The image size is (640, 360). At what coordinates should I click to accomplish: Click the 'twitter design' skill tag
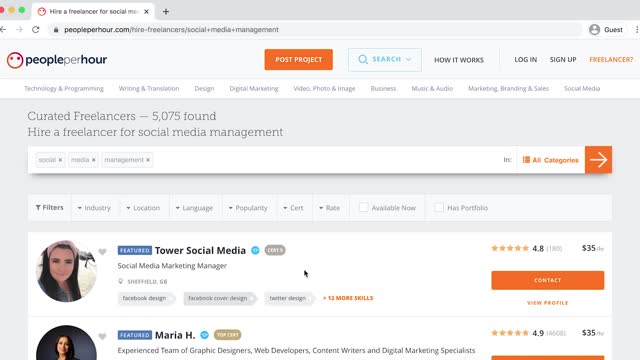[289, 298]
